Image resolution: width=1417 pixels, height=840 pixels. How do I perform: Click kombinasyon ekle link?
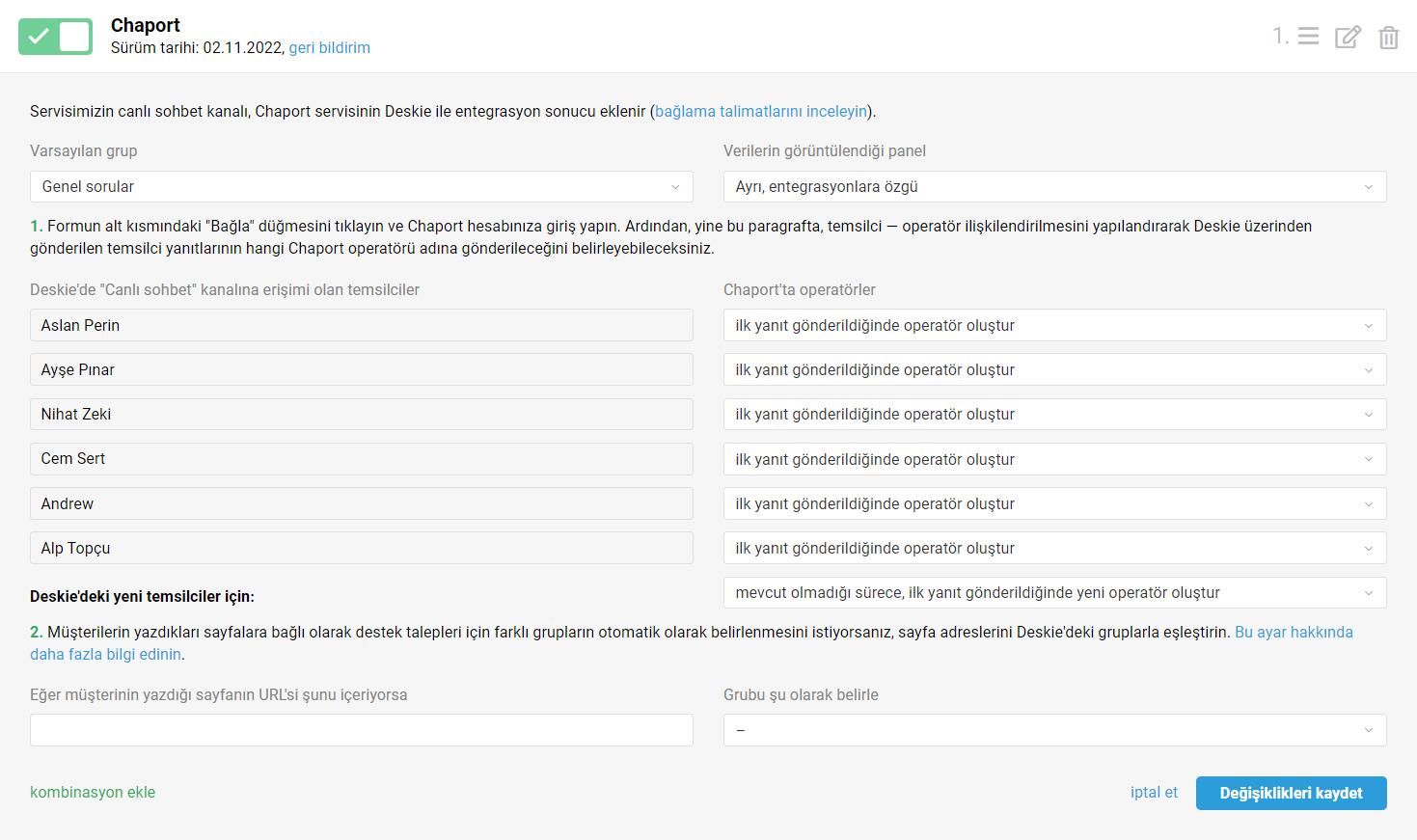93,792
